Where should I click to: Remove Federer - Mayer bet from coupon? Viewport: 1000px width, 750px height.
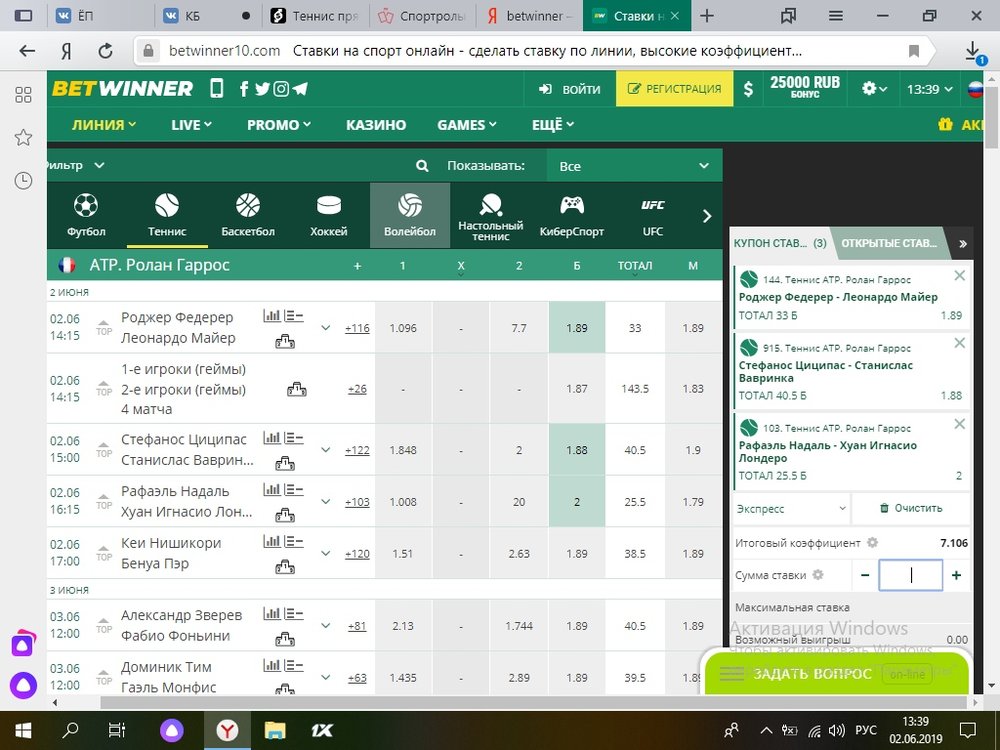[x=959, y=276]
